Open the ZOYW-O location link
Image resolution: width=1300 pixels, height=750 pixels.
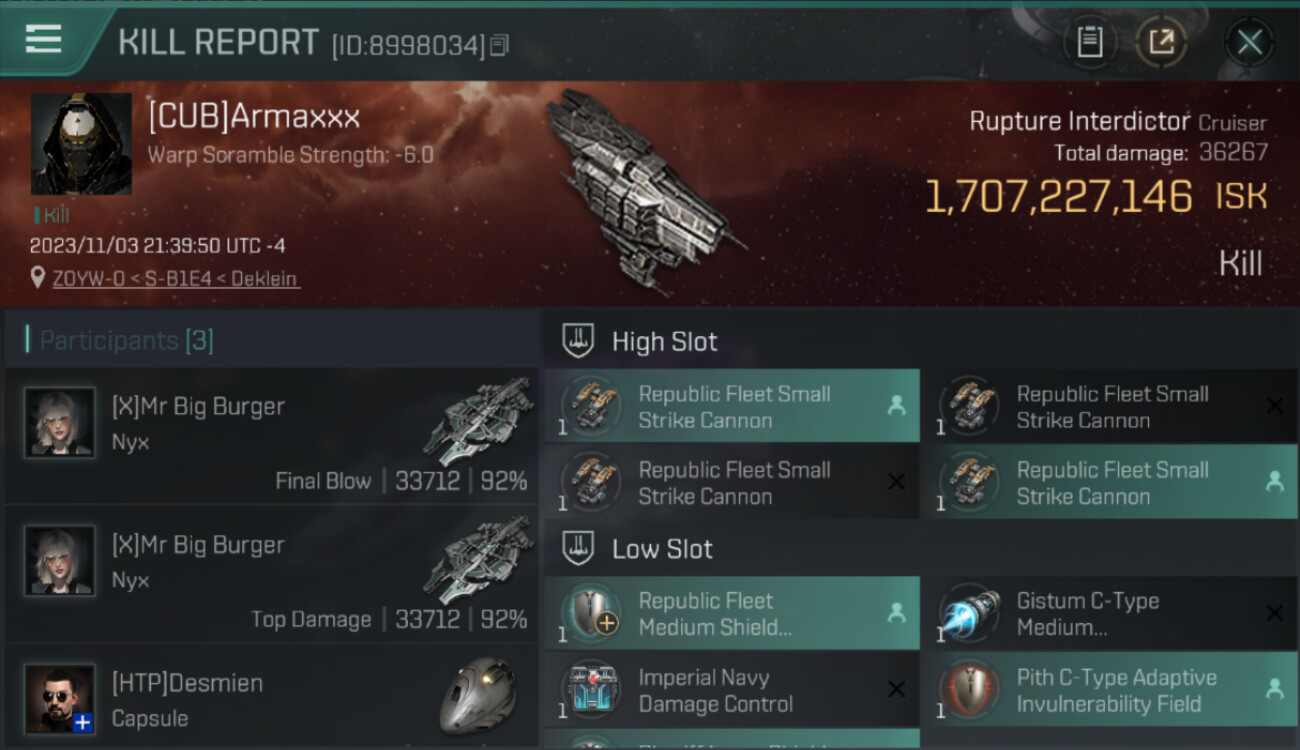[x=175, y=279]
